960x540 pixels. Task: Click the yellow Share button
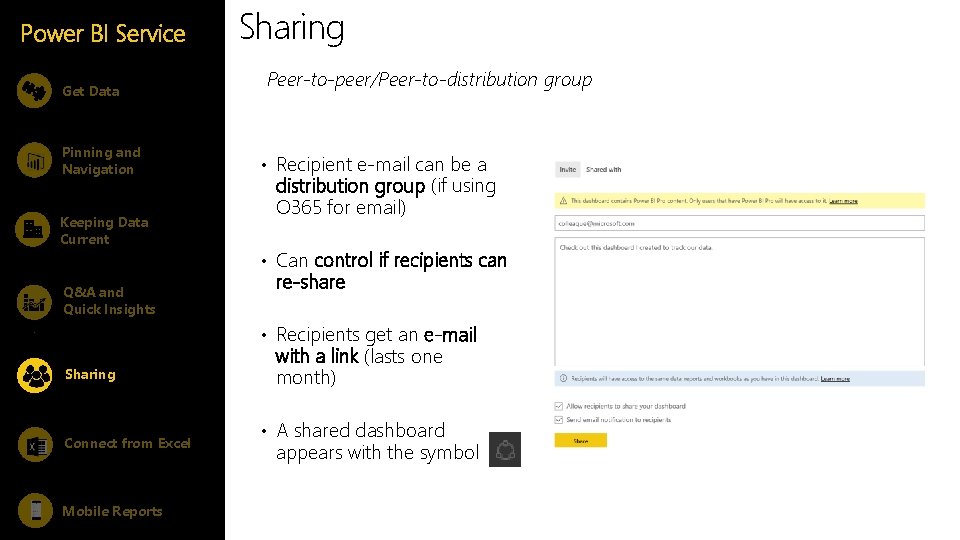(580, 440)
